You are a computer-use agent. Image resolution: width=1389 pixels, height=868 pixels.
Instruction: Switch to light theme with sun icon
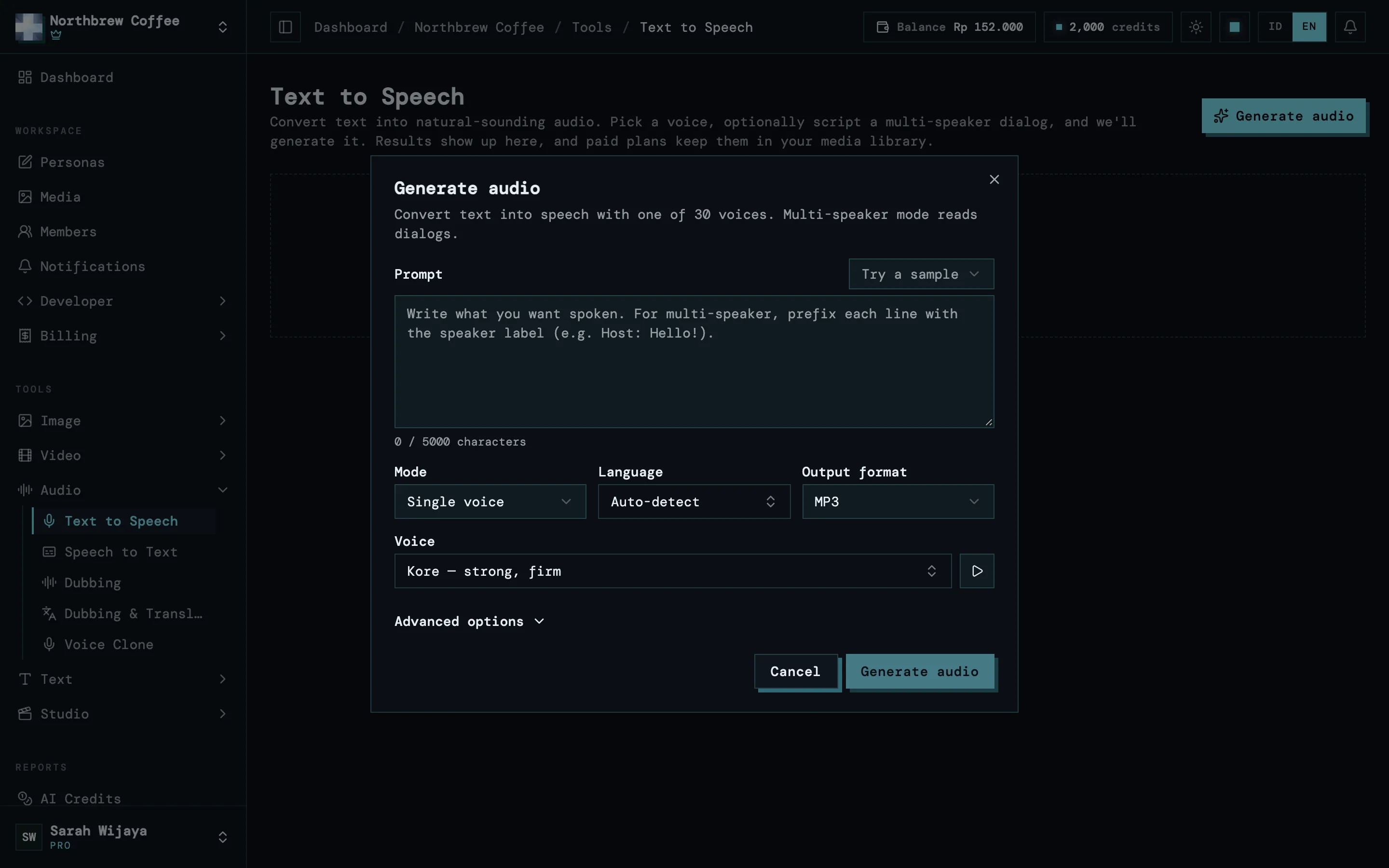[1196, 27]
